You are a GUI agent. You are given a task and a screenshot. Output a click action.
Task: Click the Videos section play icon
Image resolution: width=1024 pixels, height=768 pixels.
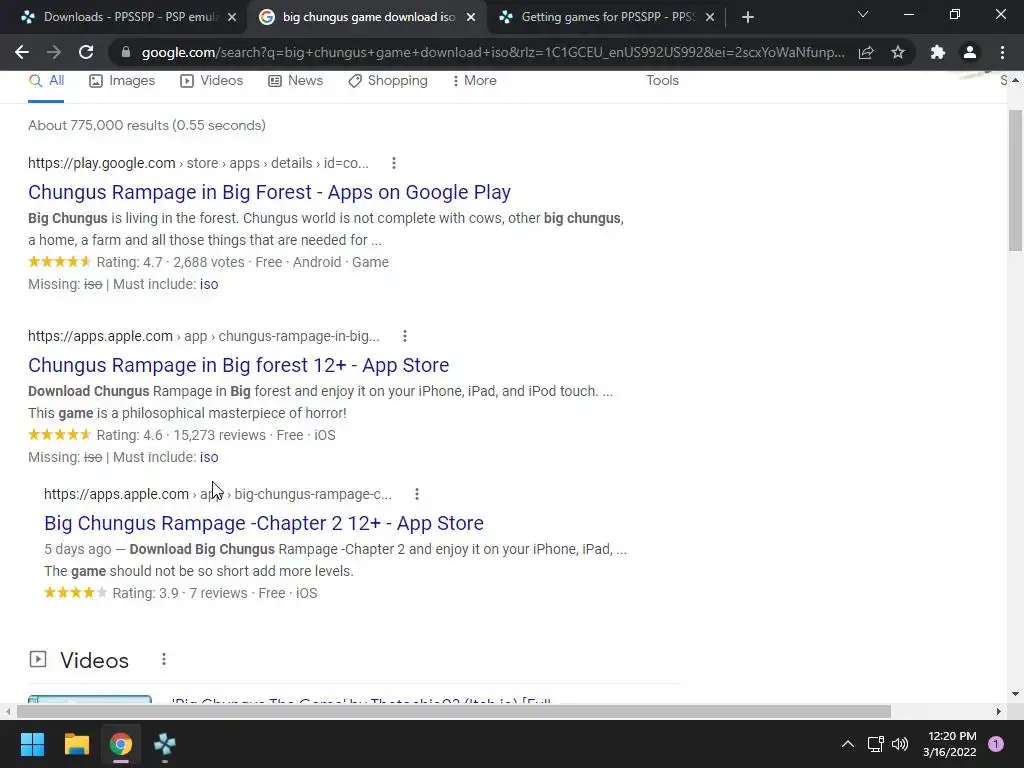(38, 660)
